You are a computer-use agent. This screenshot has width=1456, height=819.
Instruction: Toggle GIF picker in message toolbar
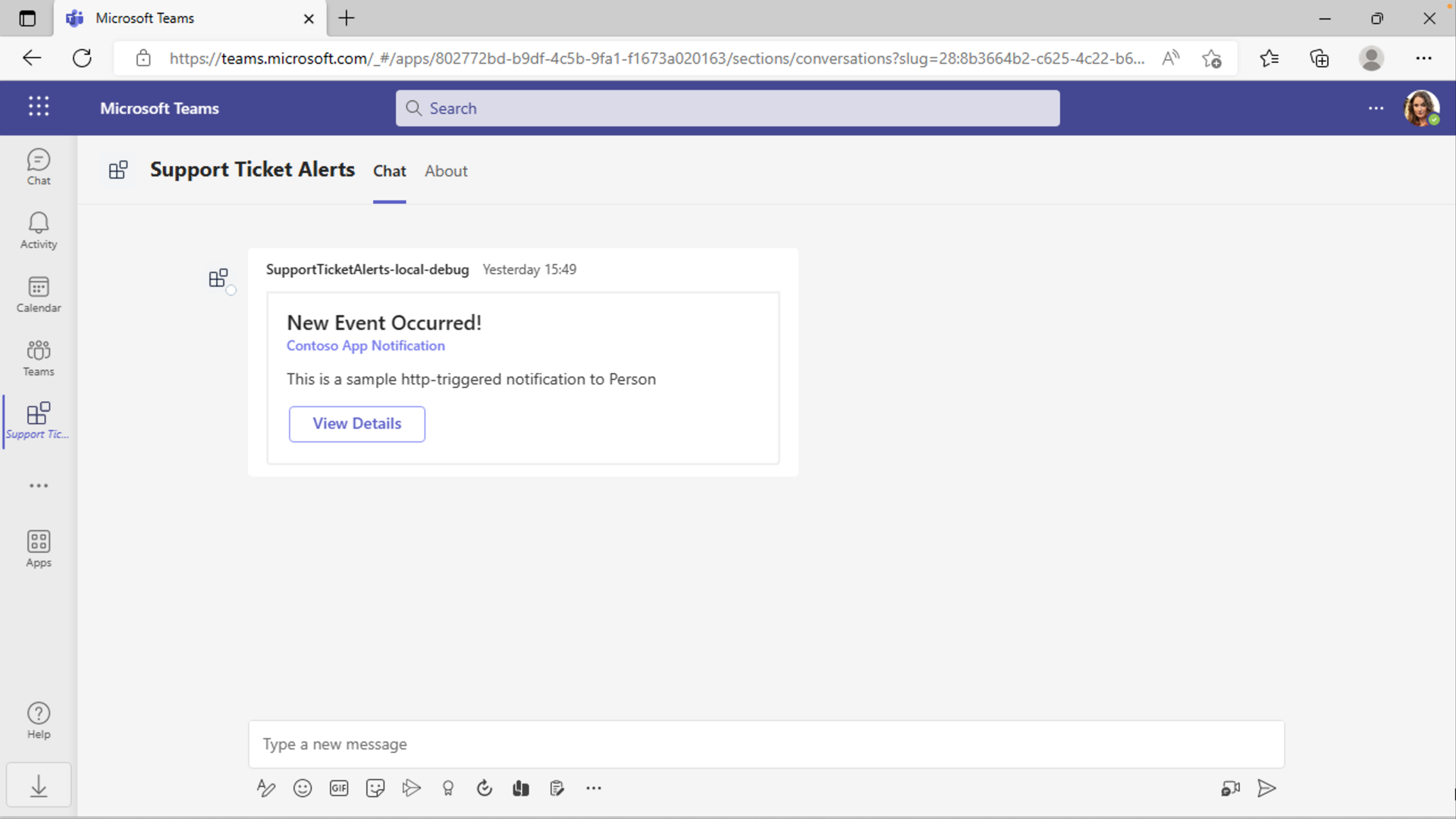[338, 789]
